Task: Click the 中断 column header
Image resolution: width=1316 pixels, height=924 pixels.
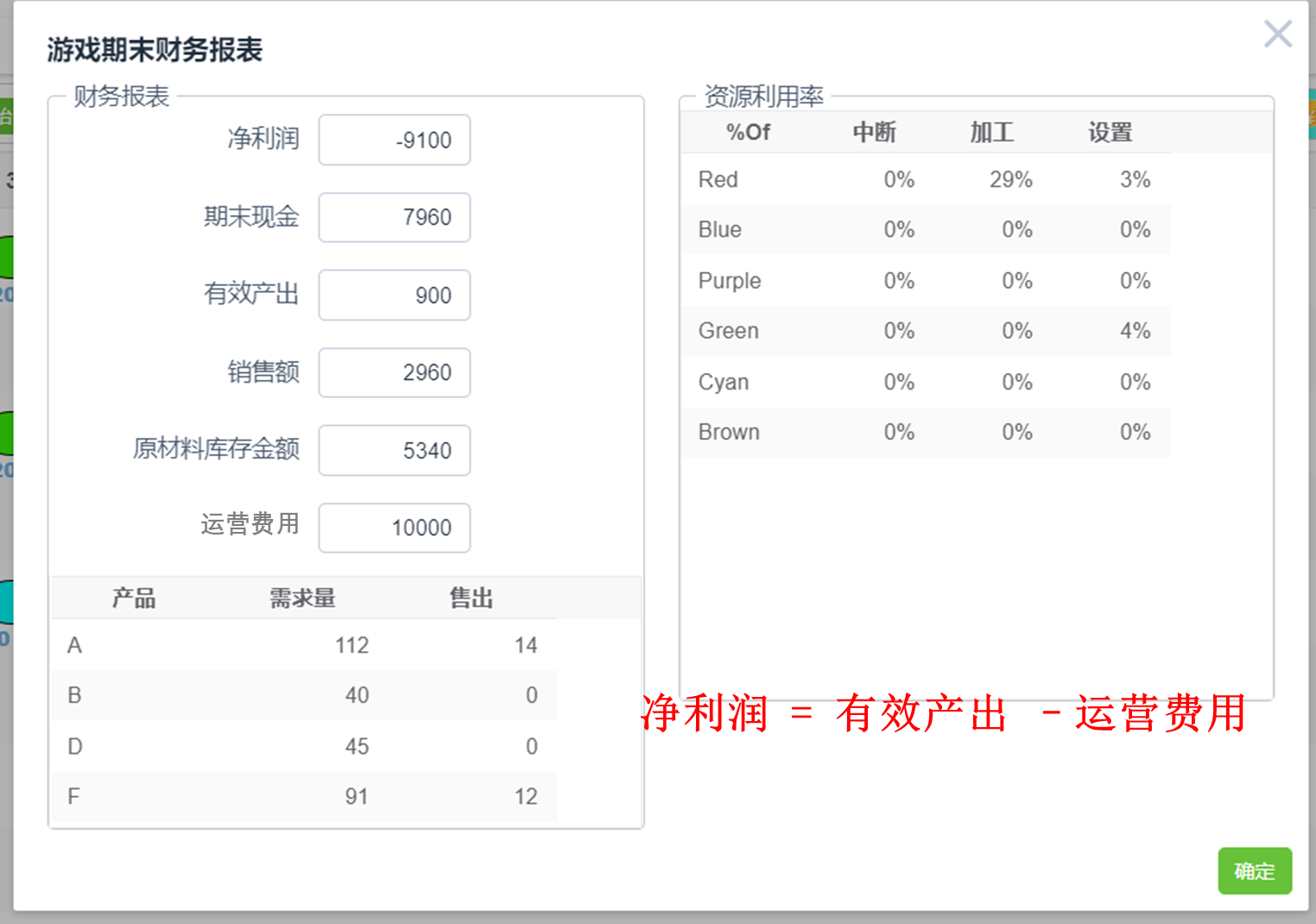Action: click(x=874, y=132)
